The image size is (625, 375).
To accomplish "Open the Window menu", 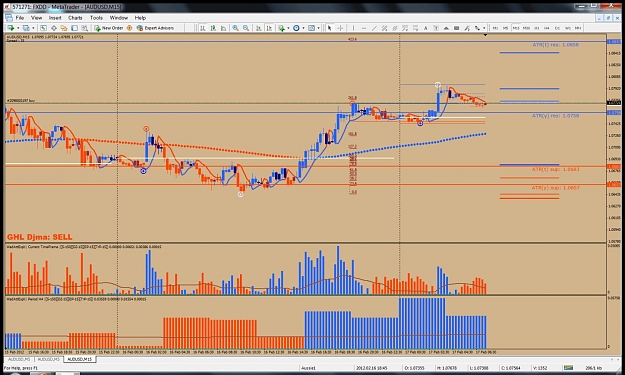I will pyautogui.click(x=118, y=18).
